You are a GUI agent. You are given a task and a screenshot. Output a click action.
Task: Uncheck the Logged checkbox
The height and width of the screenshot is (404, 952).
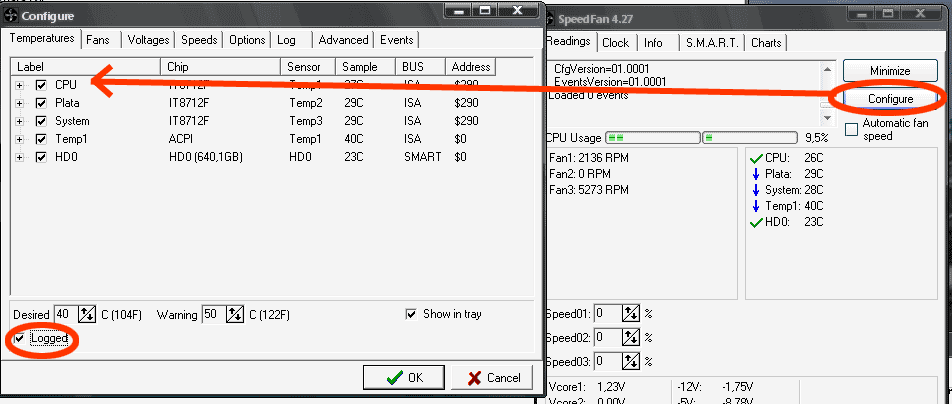(x=21, y=338)
